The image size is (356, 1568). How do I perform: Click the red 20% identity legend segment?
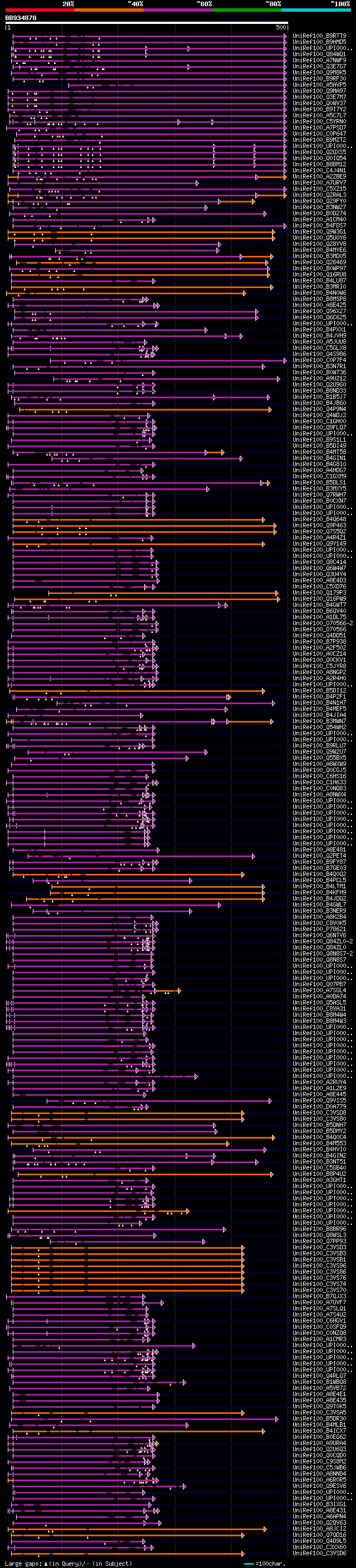pyautogui.click(x=39, y=10)
